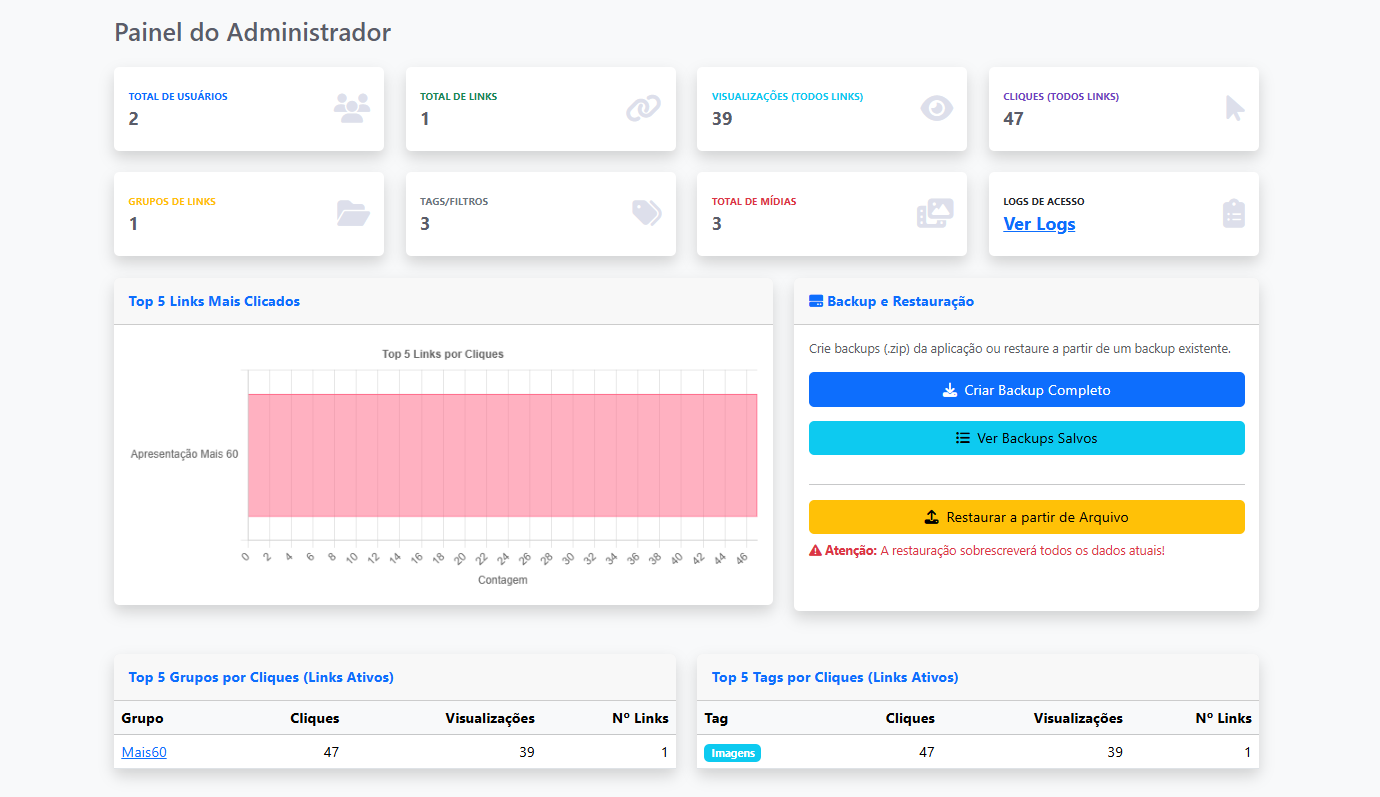Click the backup icon beside Backup e Restauração heading

pyautogui.click(x=817, y=301)
